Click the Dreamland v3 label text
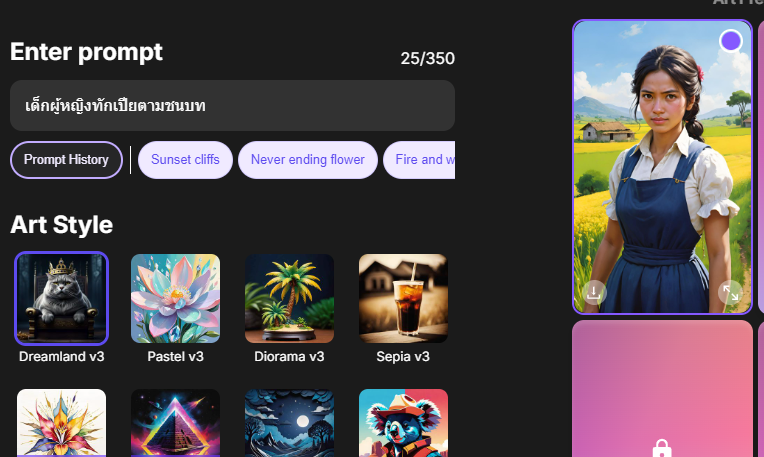This screenshot has height=457, width=764. tap(61, 357)
